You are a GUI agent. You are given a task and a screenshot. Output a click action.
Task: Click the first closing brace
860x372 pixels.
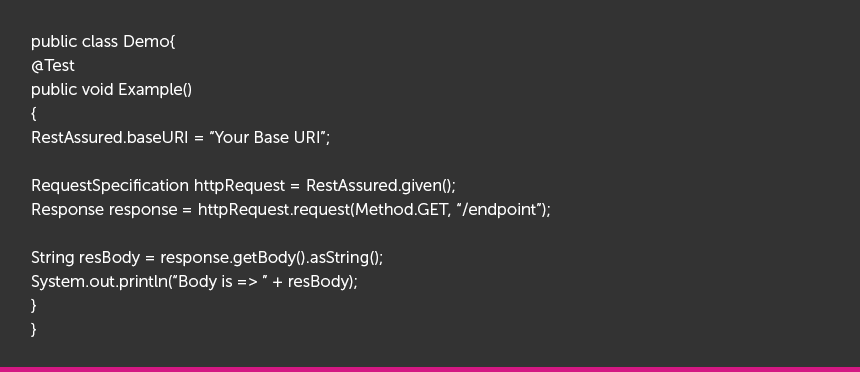point(34,305)
